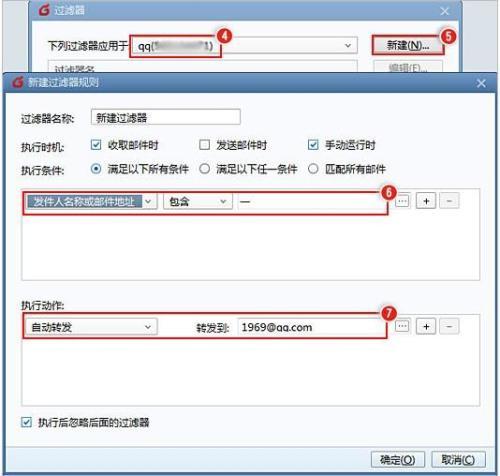
Task: Close the 新建过滤器规则 dialog
Action: pos(481,83)
